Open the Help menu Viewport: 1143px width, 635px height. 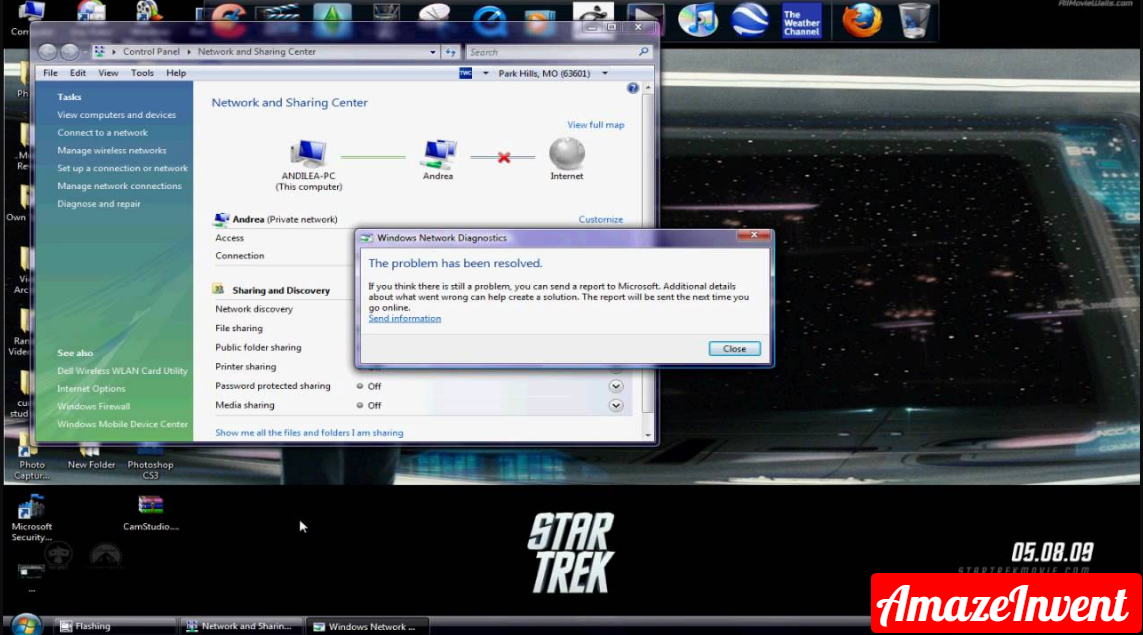(x=176, y=73)
